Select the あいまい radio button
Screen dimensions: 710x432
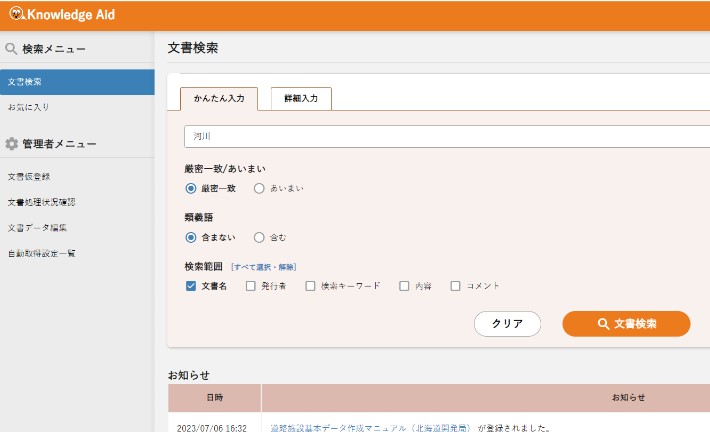pos(259,188)
